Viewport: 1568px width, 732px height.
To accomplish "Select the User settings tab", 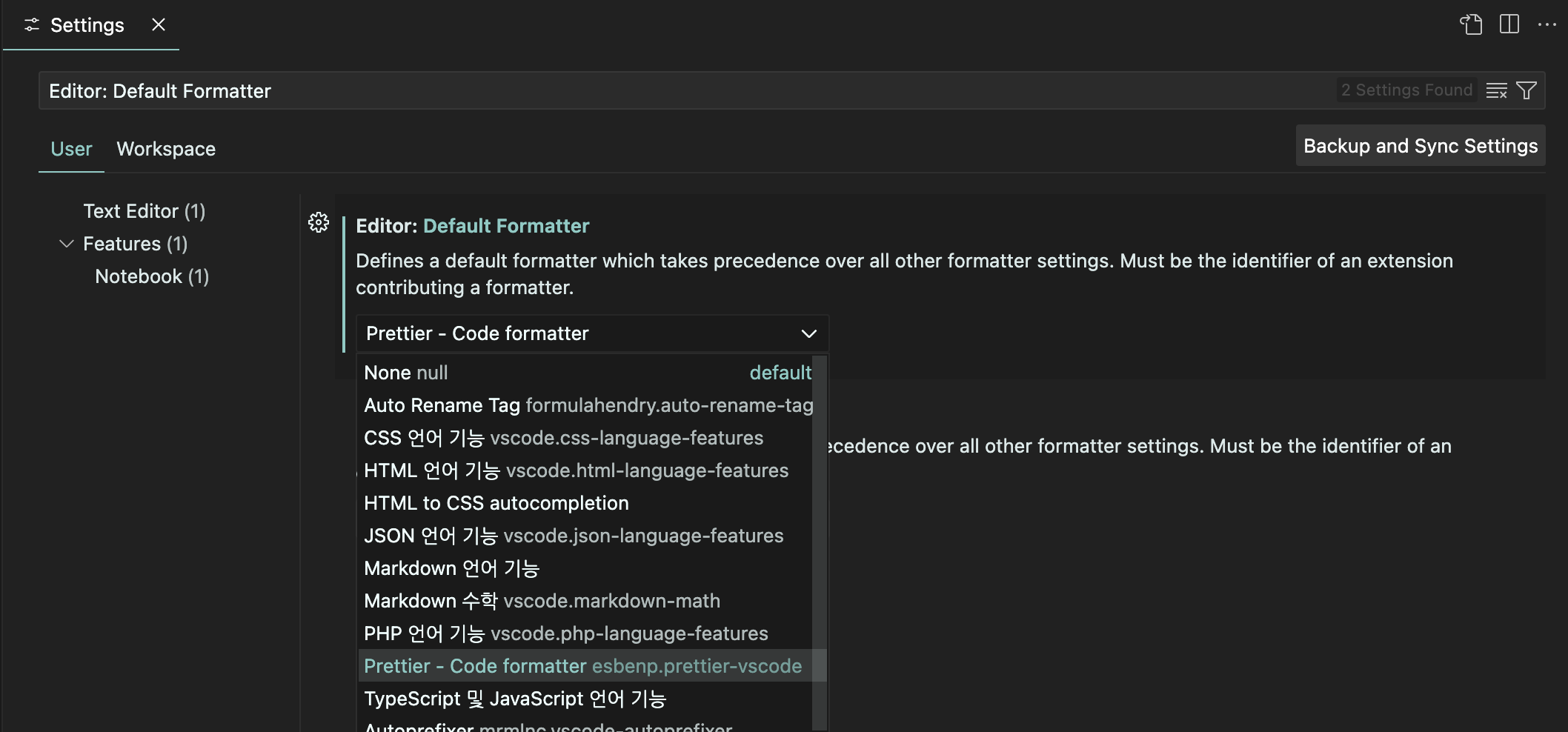I will [x=71, y=149].
